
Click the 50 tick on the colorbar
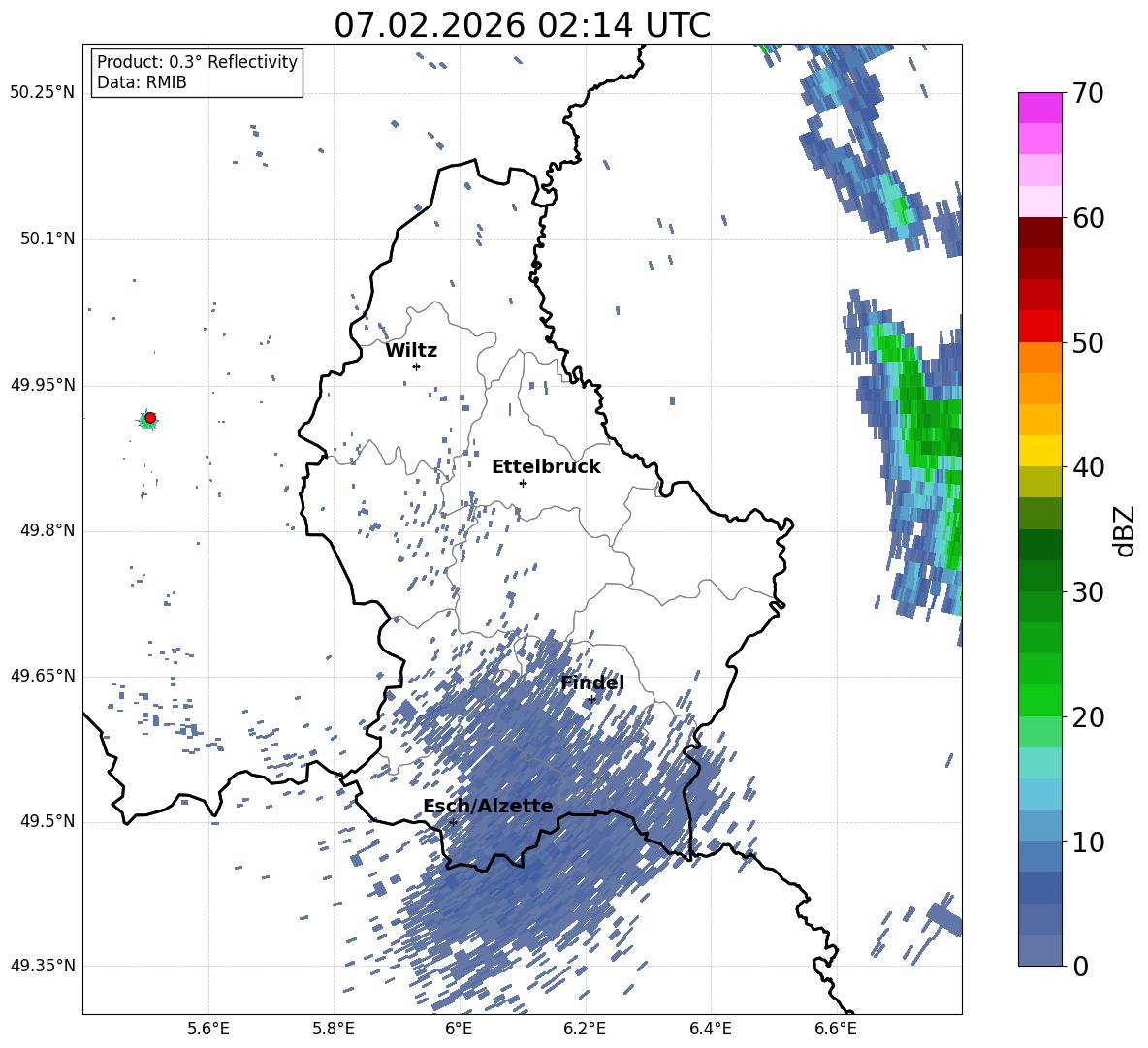click(1088, 342)
